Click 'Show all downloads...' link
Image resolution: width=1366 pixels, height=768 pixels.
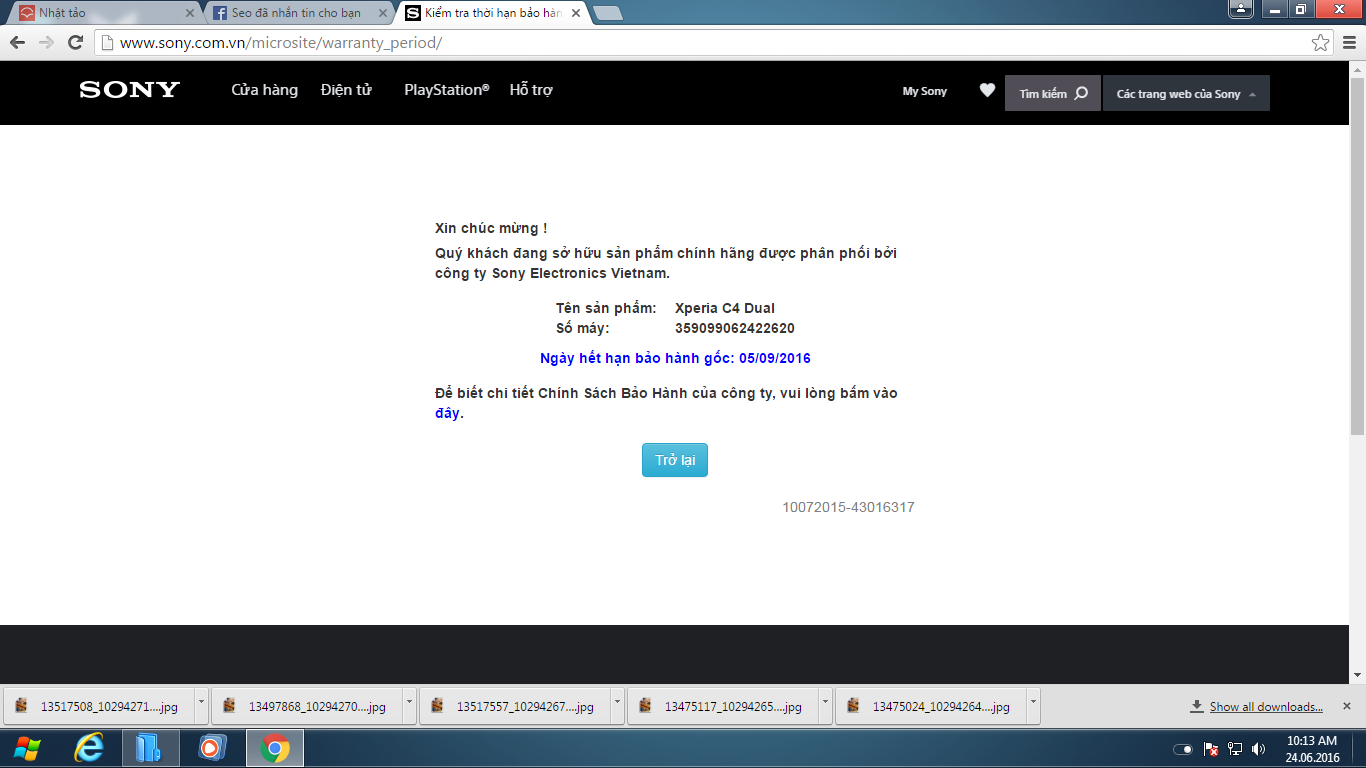[1265, 707]
